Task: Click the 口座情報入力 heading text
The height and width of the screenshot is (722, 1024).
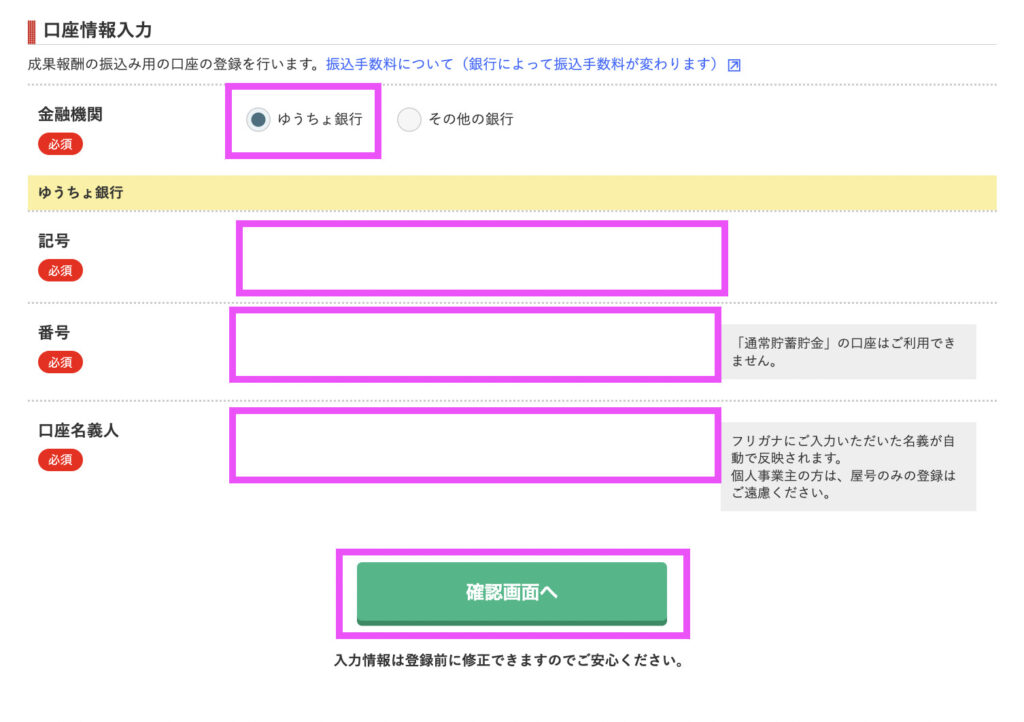Action: [97, 30]
